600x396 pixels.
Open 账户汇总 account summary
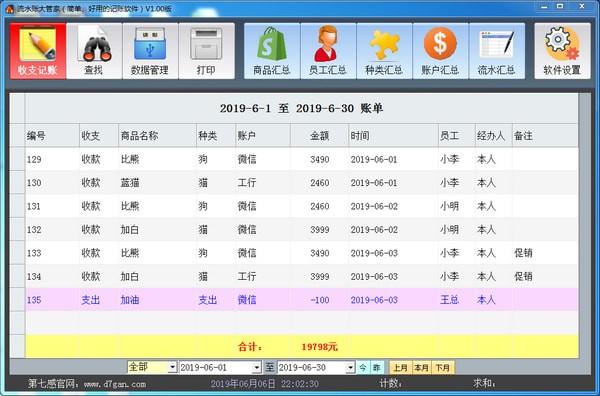pos(440,51)
